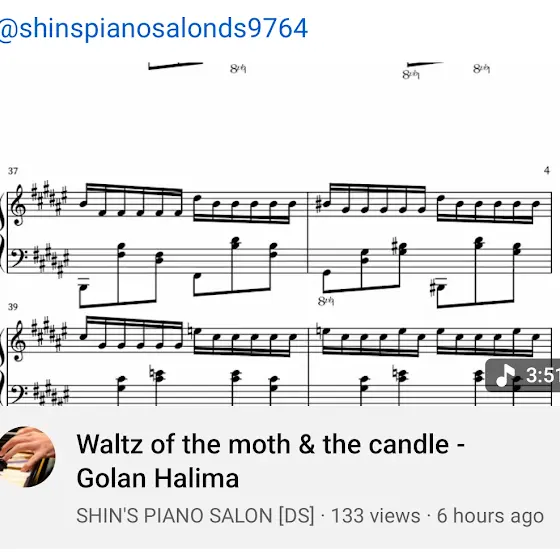
Task: Click the 'Golan Halima' line of the title
Action: click(158, 478)
